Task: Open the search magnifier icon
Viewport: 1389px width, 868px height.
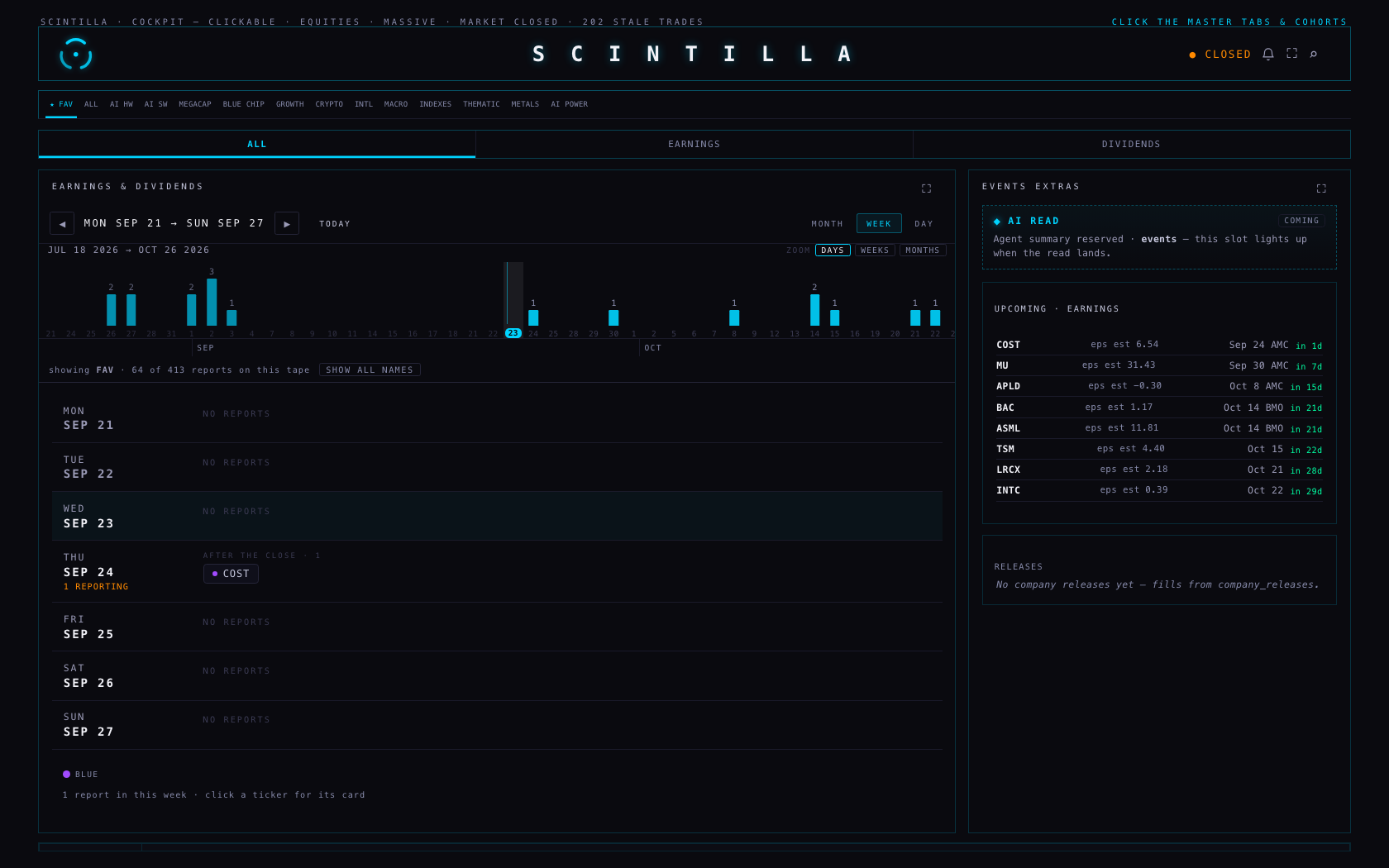Action: coord(1313,54)
